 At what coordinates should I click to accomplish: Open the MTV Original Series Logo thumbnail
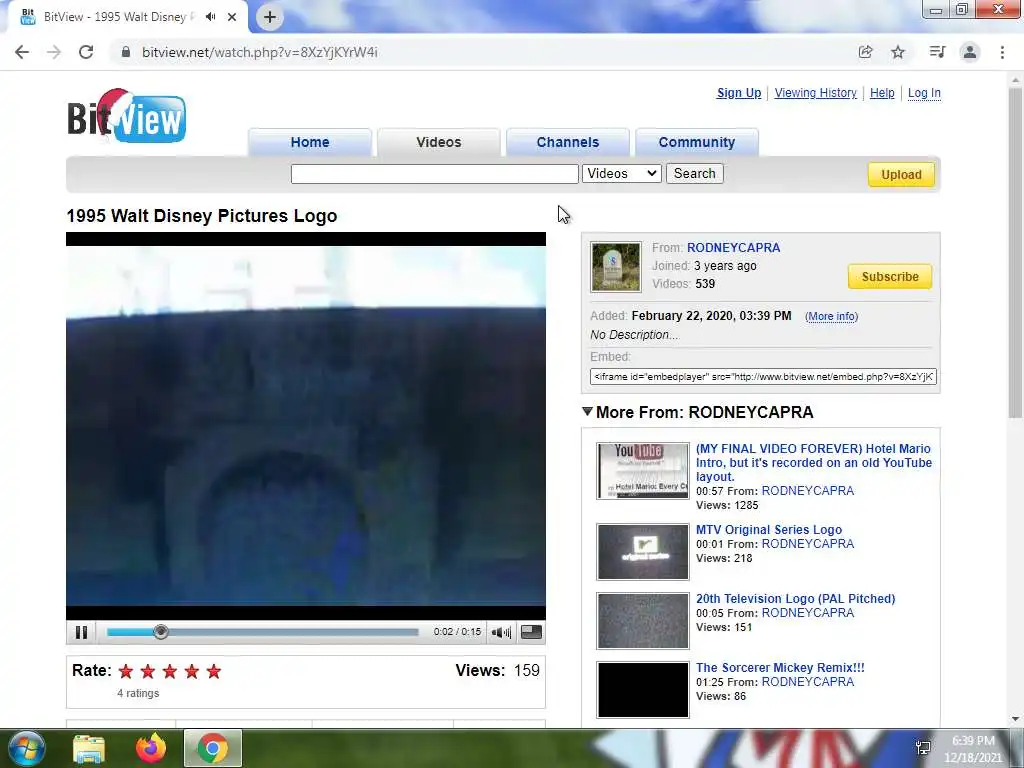click(x=643, y=551)
